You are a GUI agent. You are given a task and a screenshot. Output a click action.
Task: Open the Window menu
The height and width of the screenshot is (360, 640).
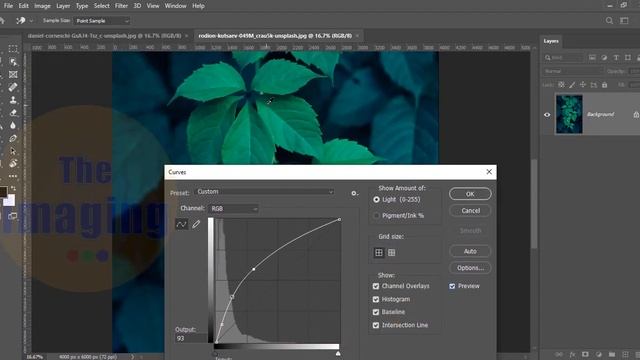click(x=175, y=6)
